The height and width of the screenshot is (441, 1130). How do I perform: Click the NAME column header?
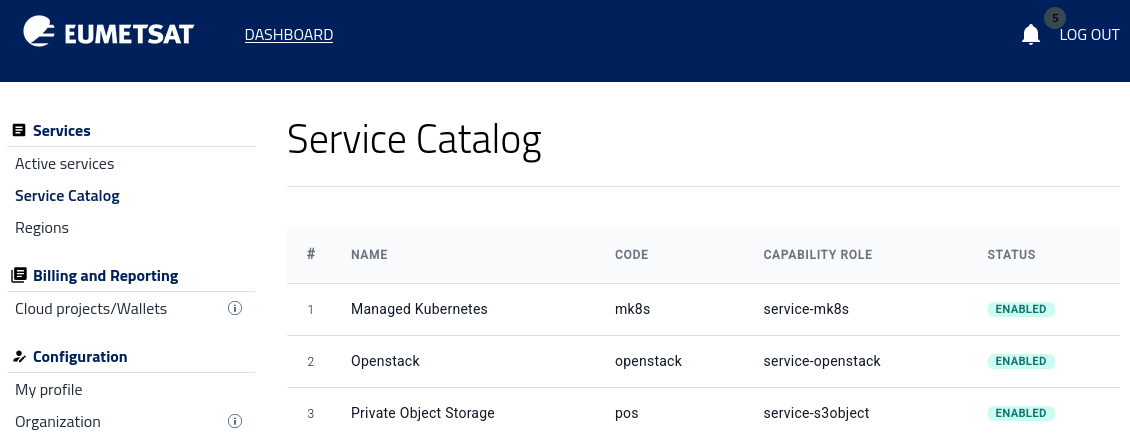(x=369, y=254)
